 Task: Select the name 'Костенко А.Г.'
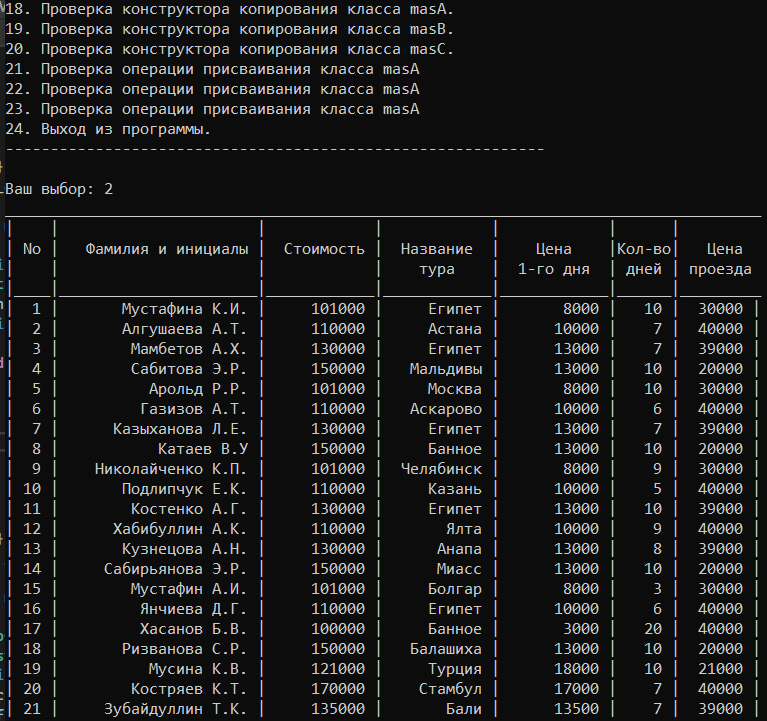189,510
